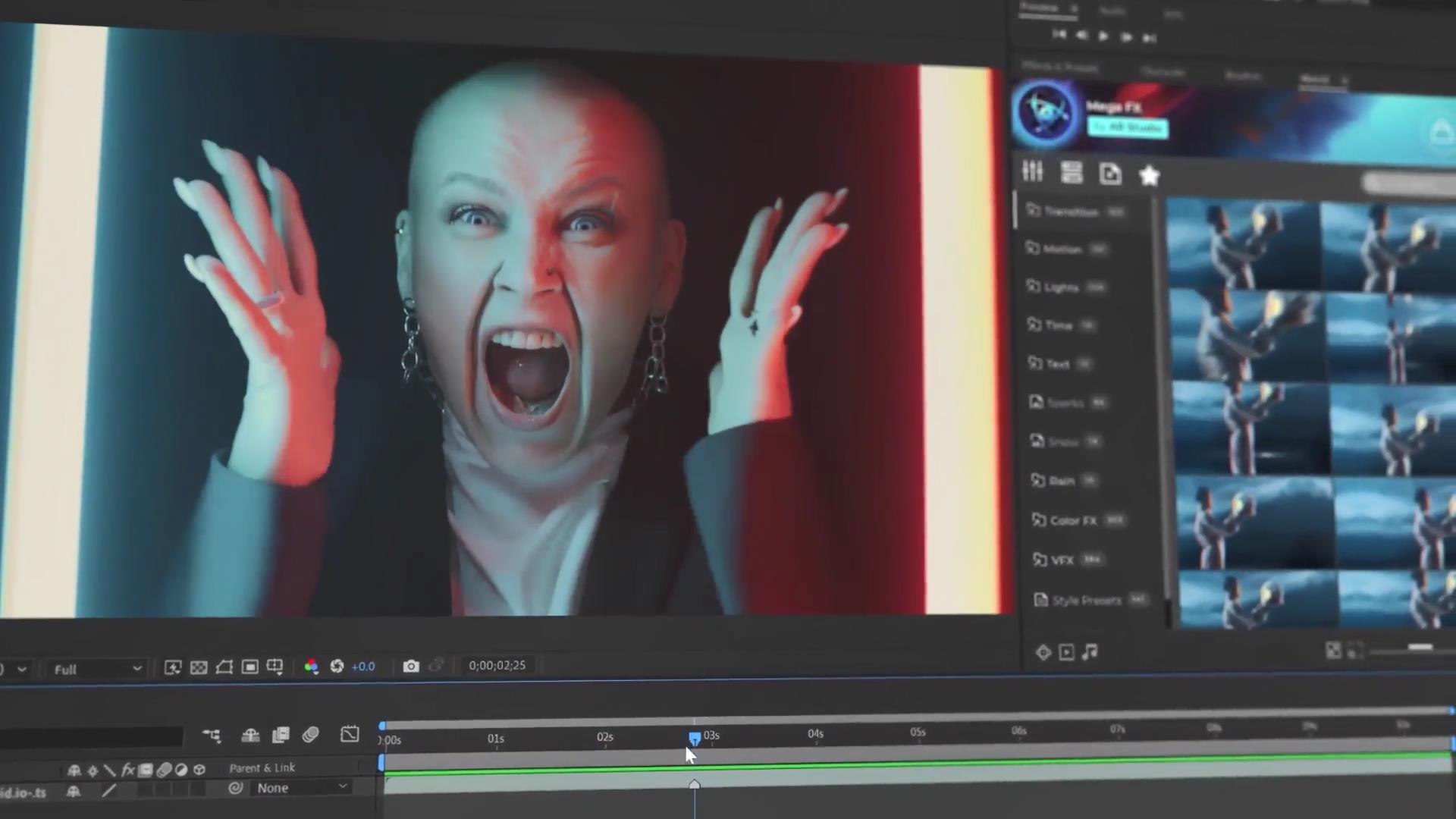Open the favorites star in Mega FX
Screen dimensions: 1456x819
tap(1149, 176)
